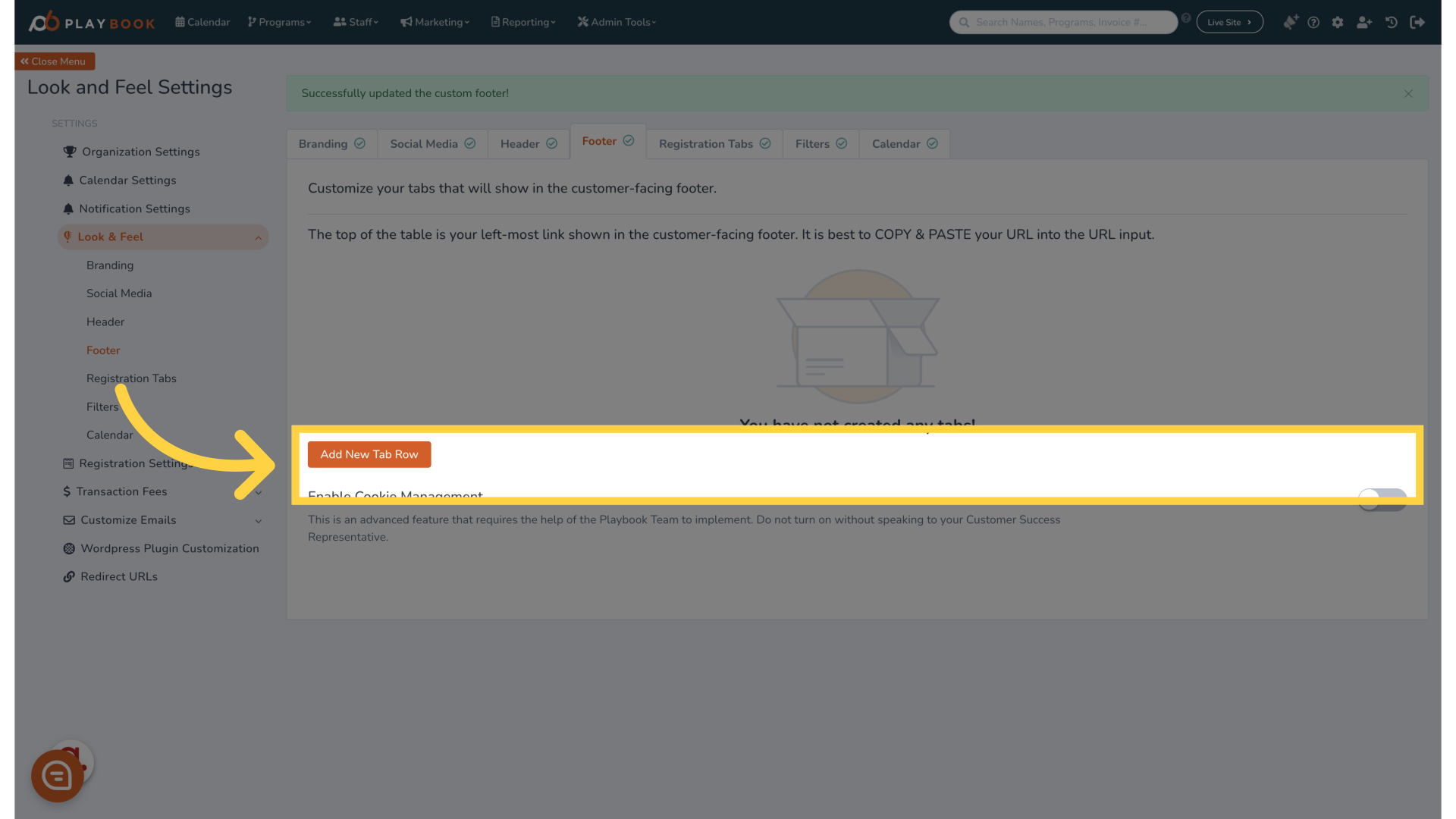Click the Marketing megaphone icon
The image size is (1456, 819).
(x=407, y=22)
